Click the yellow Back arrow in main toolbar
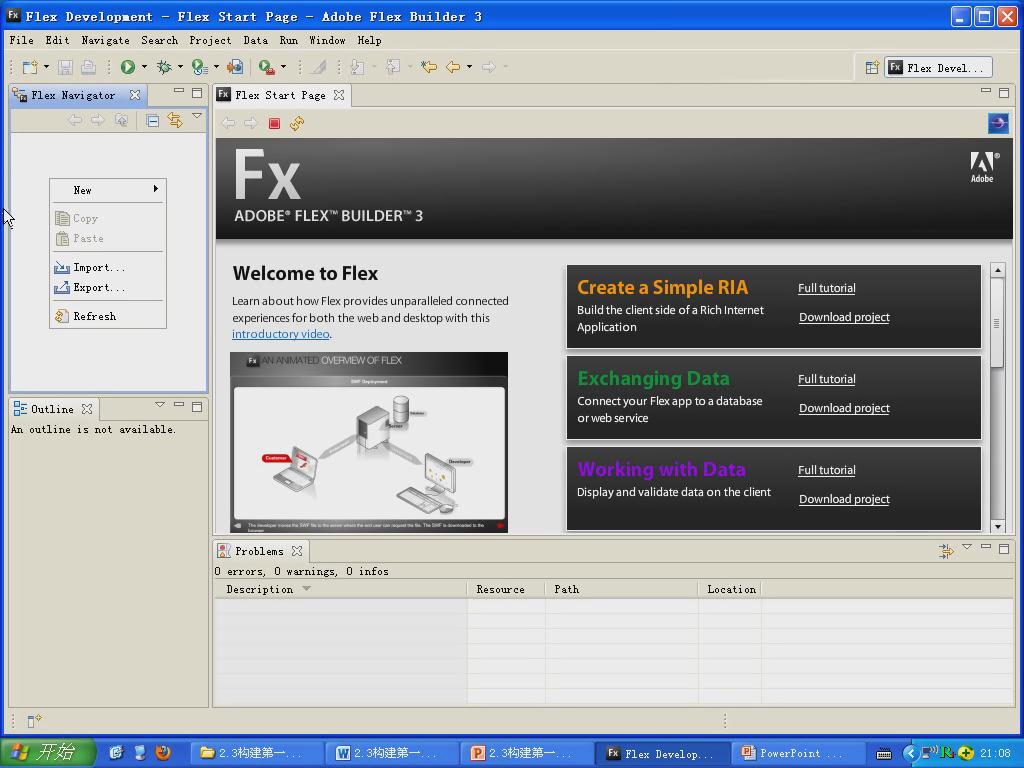The image size is (1024, 768). pos(453,67)
